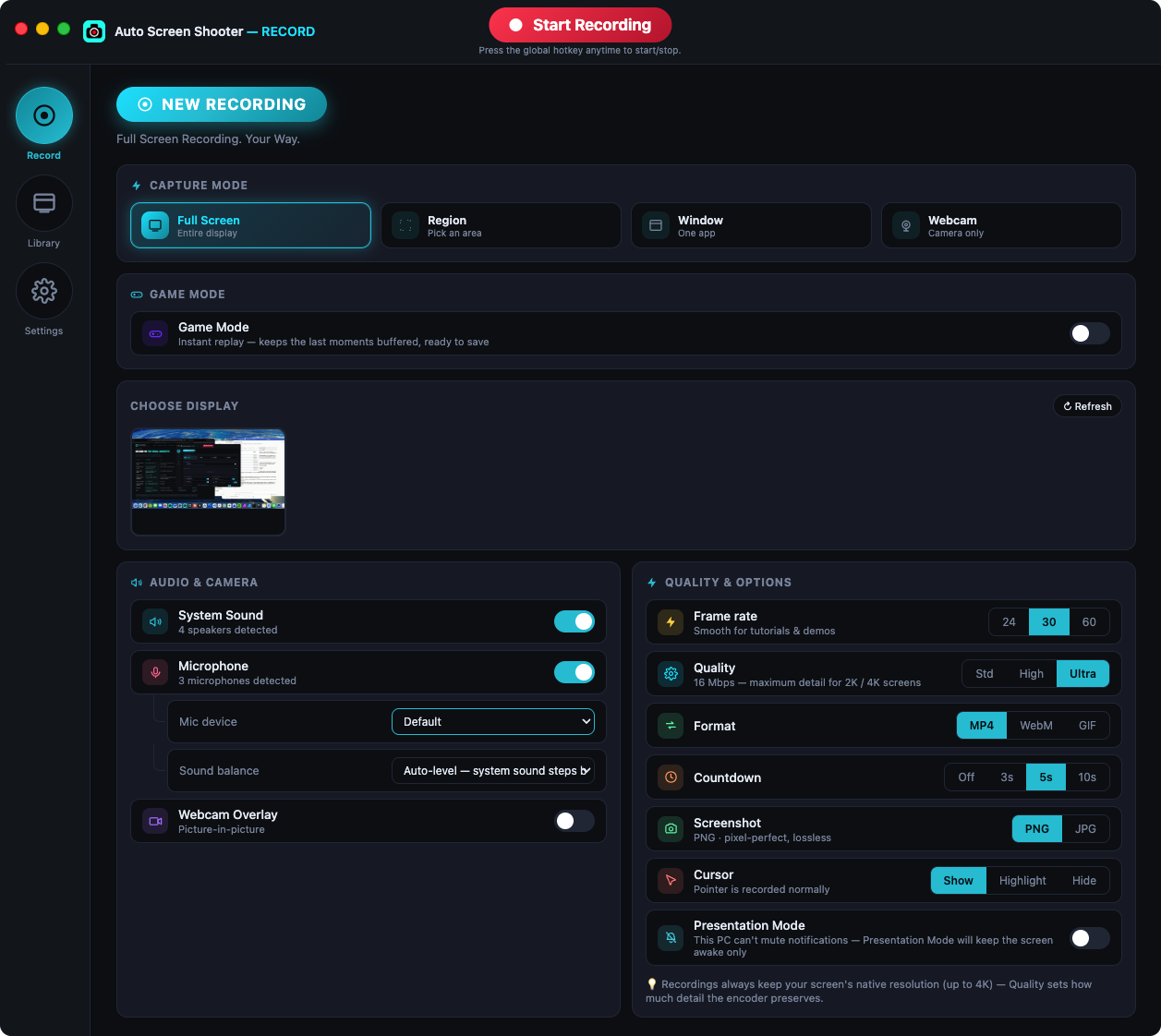Viewport: 1161px width, 1036px height.
Task: Select Ultra quality
Action: point(1082,674)
